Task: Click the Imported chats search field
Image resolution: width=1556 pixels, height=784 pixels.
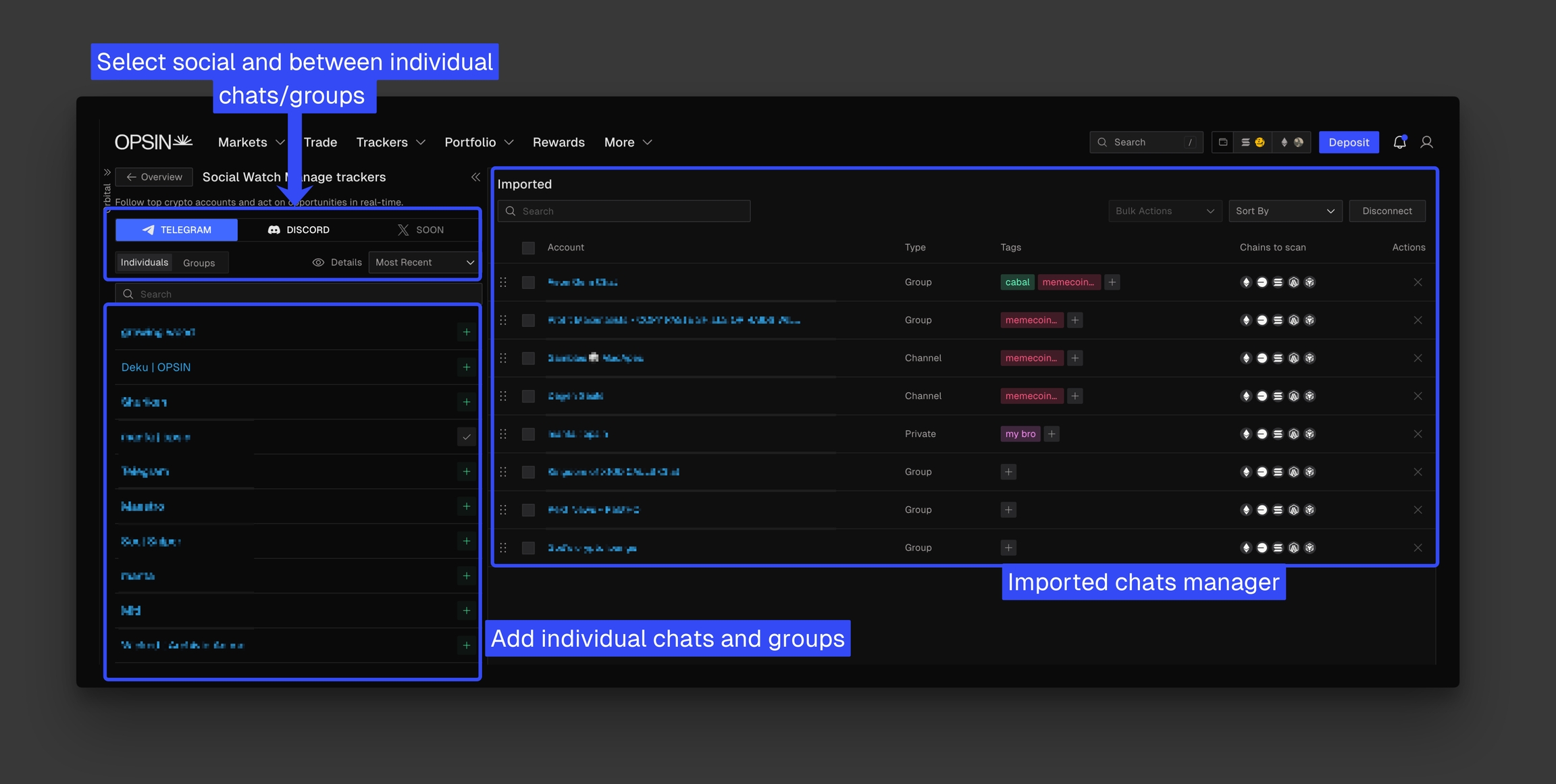Action: pyautogui.click(x=623, y=211)
